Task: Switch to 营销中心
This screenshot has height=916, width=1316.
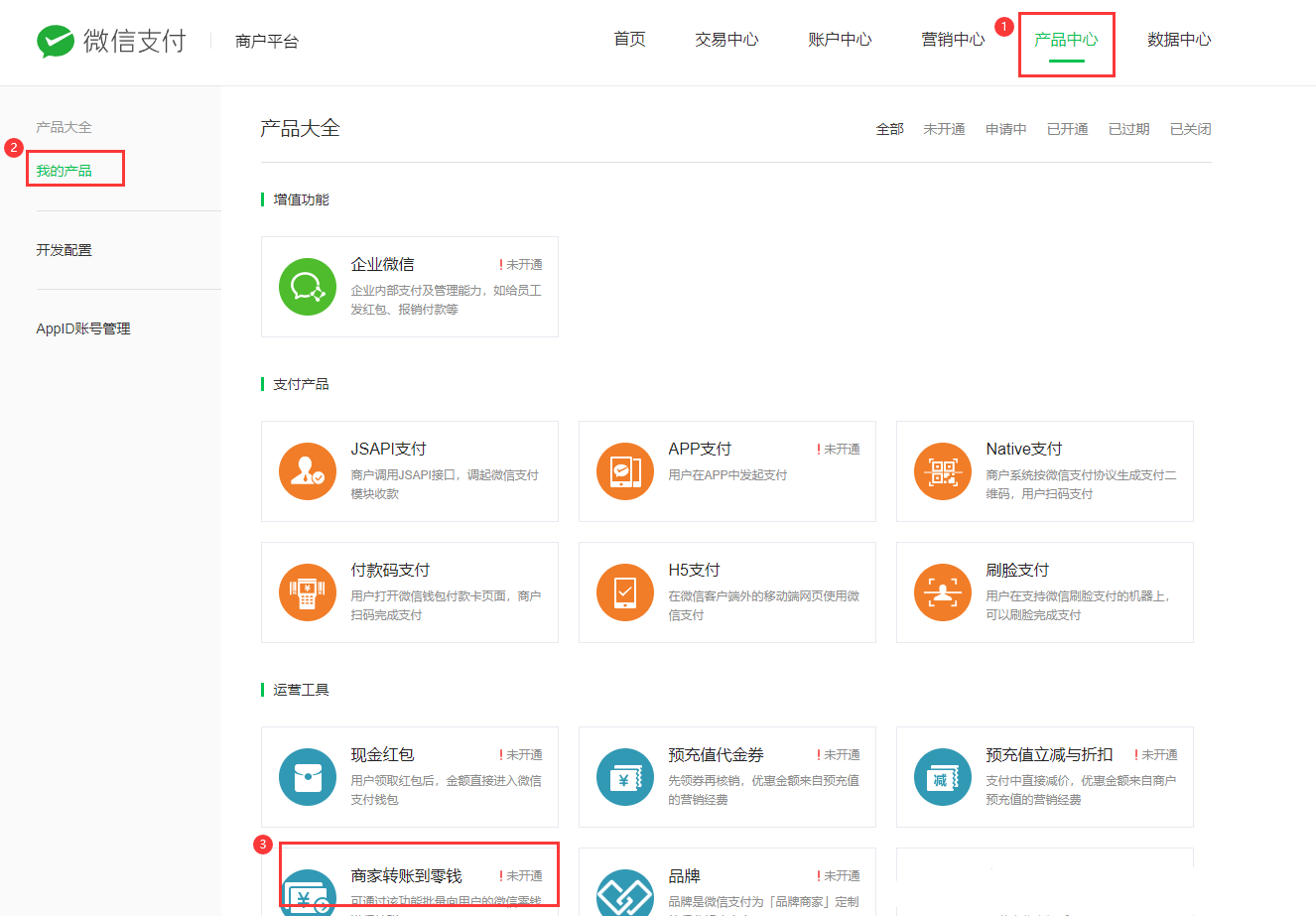Action: tap(954, 40)
